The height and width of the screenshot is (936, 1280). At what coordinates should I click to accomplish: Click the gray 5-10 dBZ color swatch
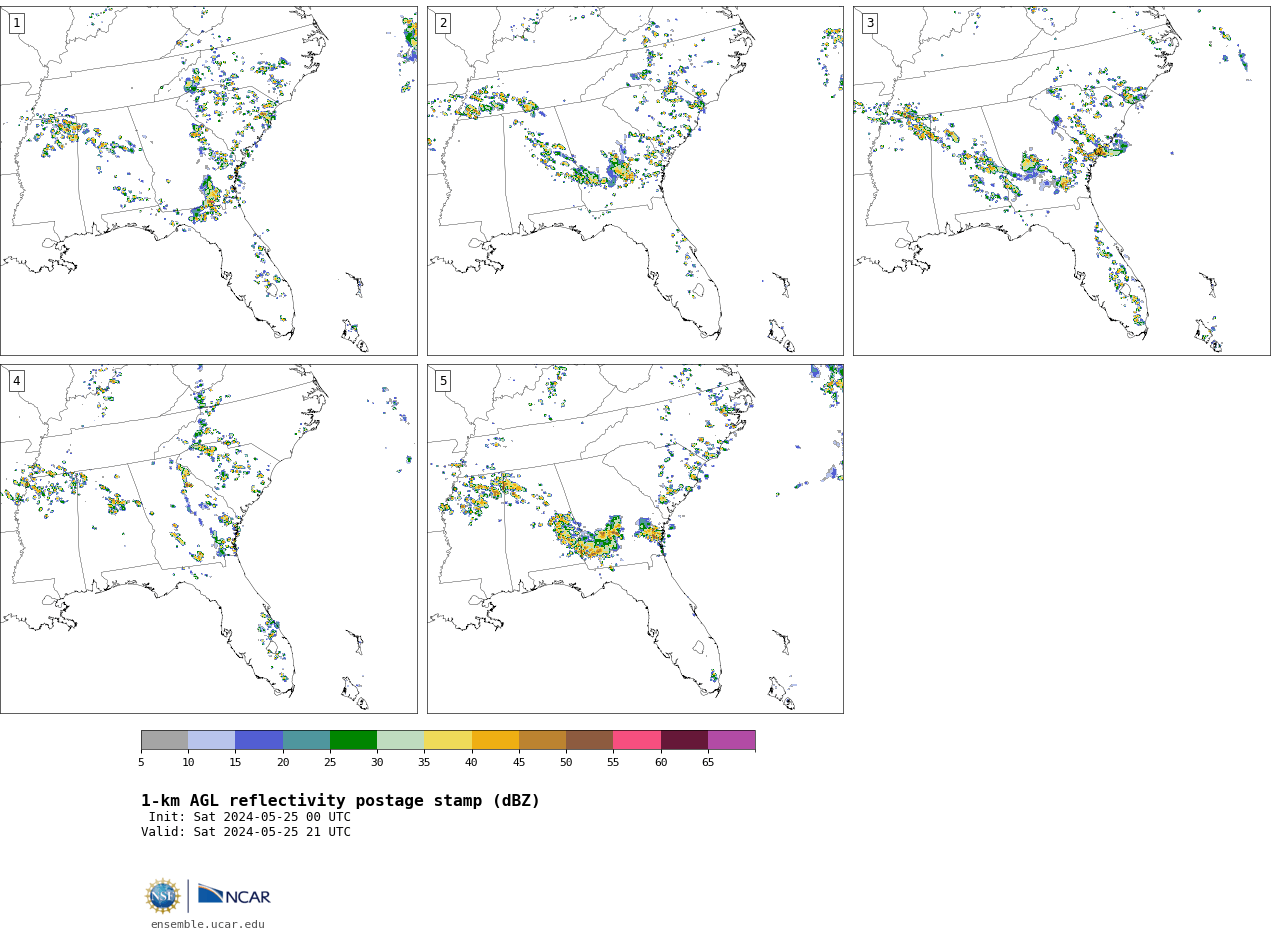click(x=164, y=740)
